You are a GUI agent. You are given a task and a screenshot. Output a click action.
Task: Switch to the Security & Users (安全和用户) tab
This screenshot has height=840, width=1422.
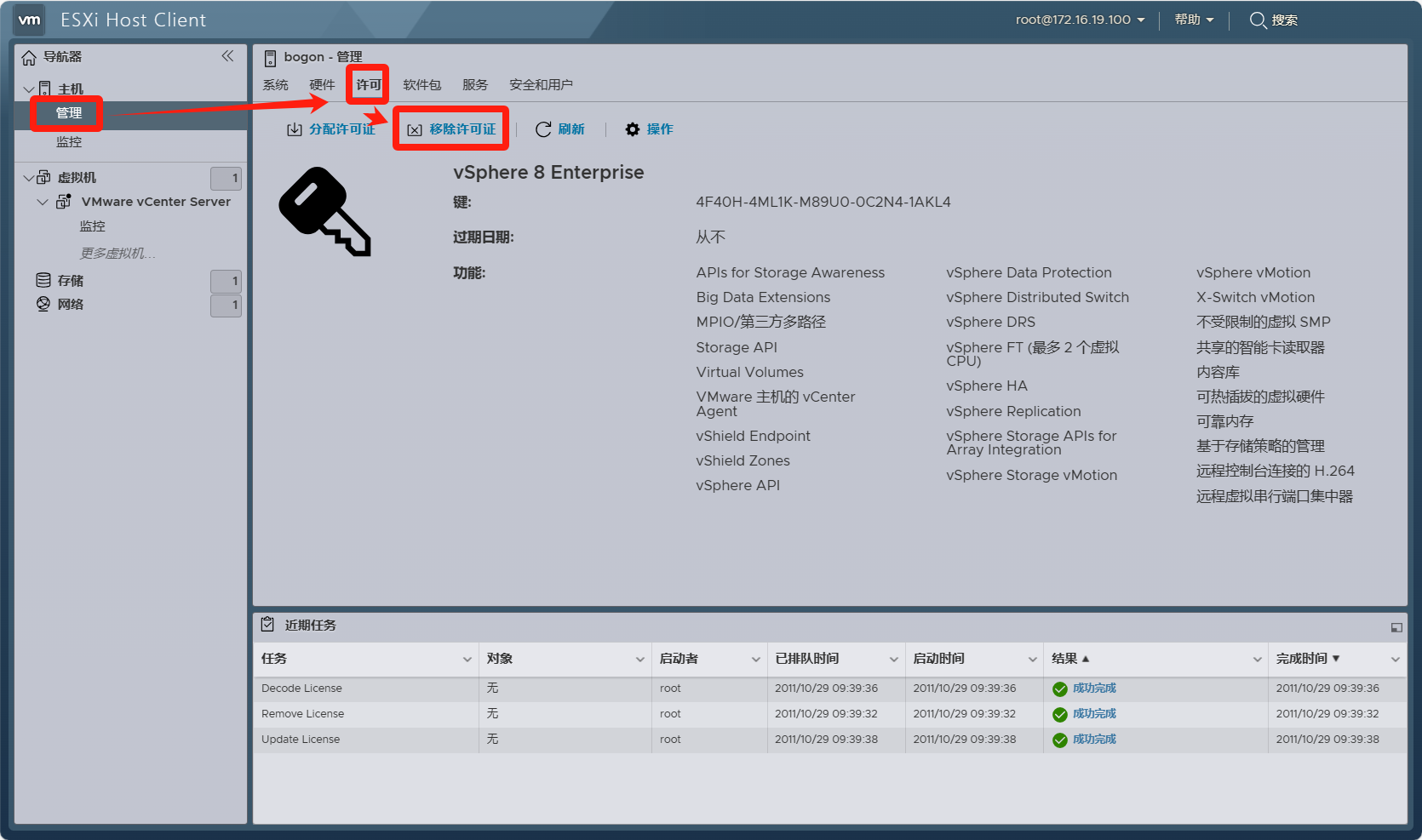pyautogui.click(x=541, y=85)
